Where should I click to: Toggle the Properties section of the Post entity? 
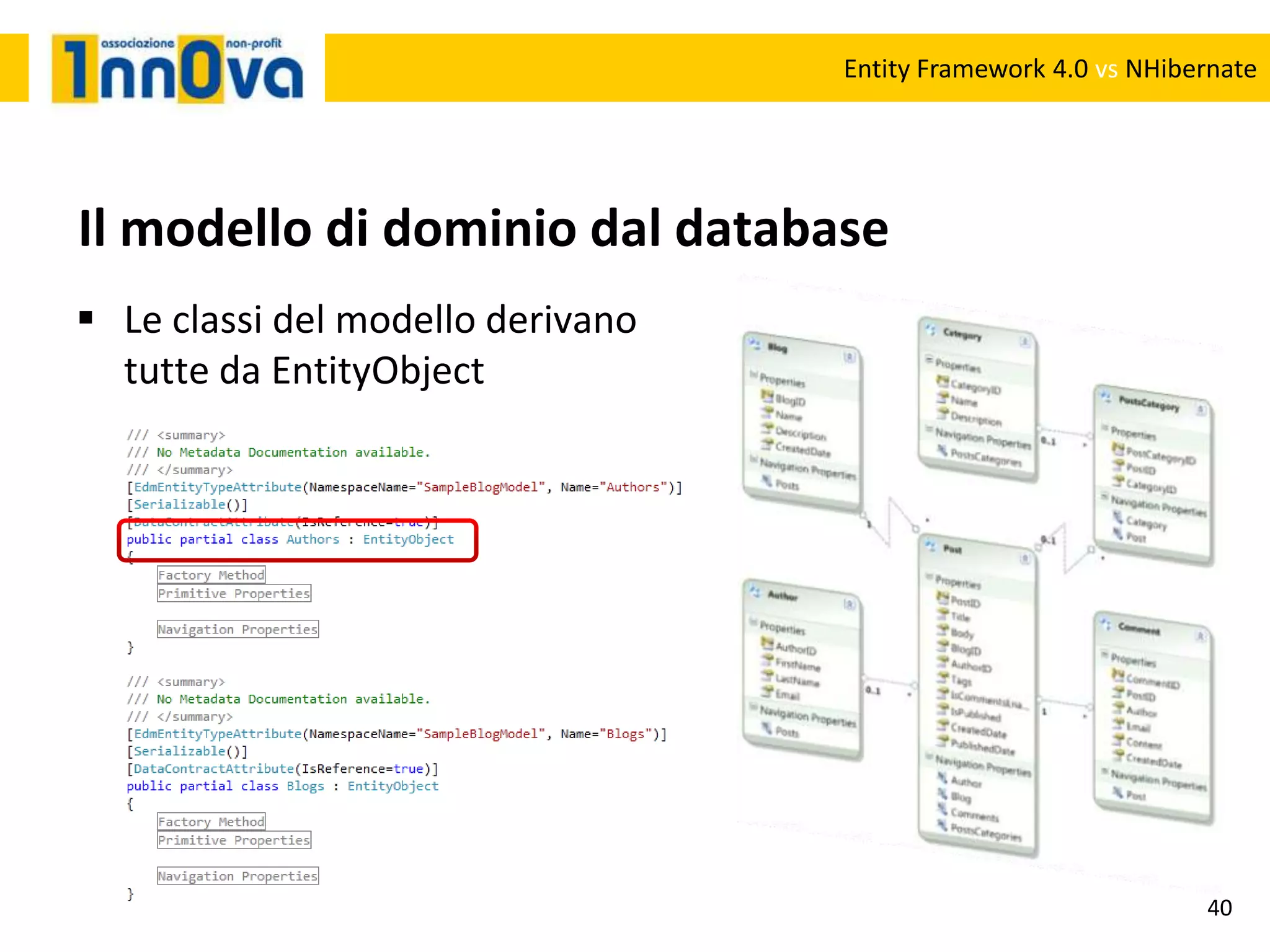point(929,577)
